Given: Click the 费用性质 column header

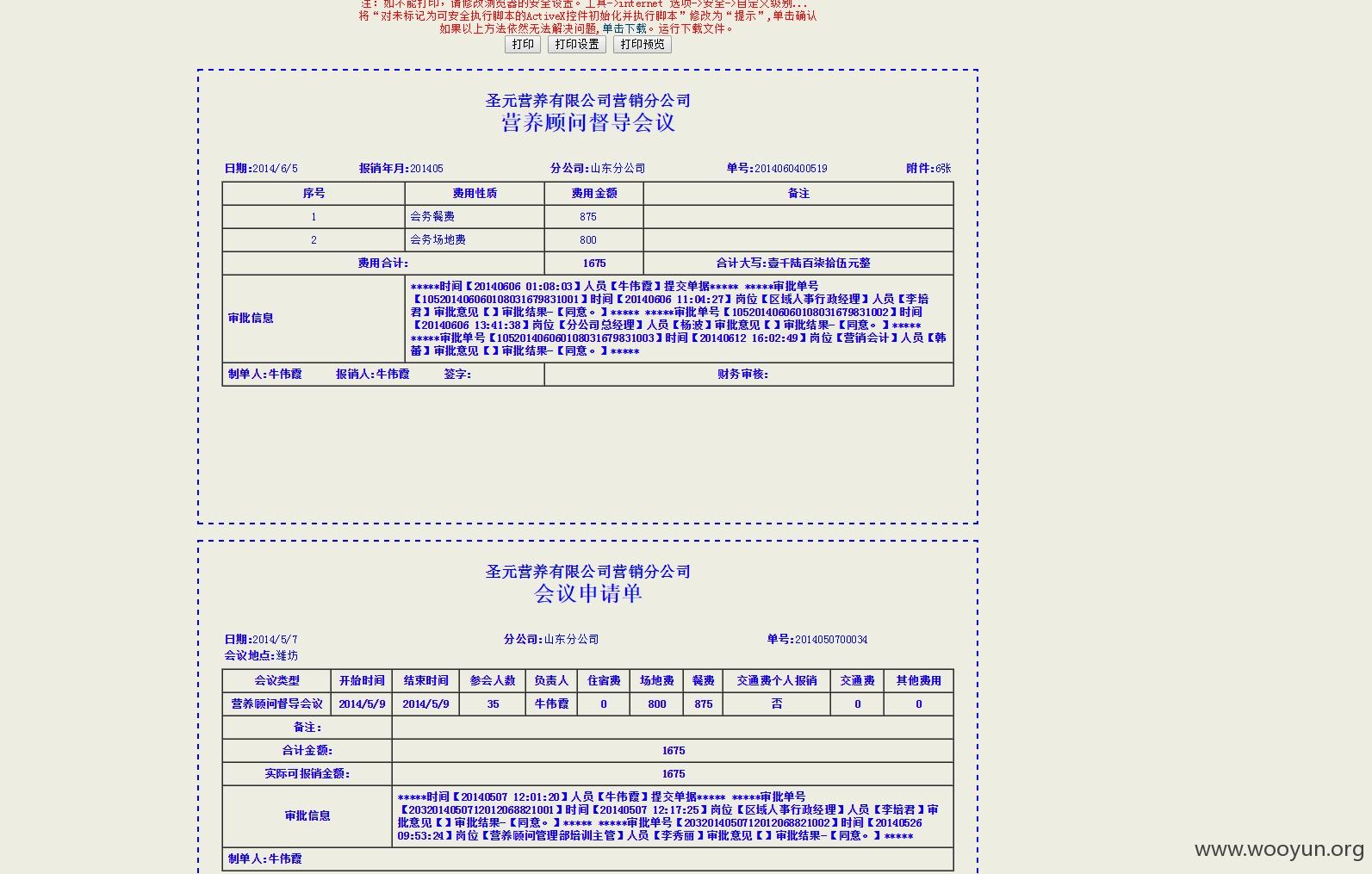Looking at the screenshot, I should tap(475, 193).
